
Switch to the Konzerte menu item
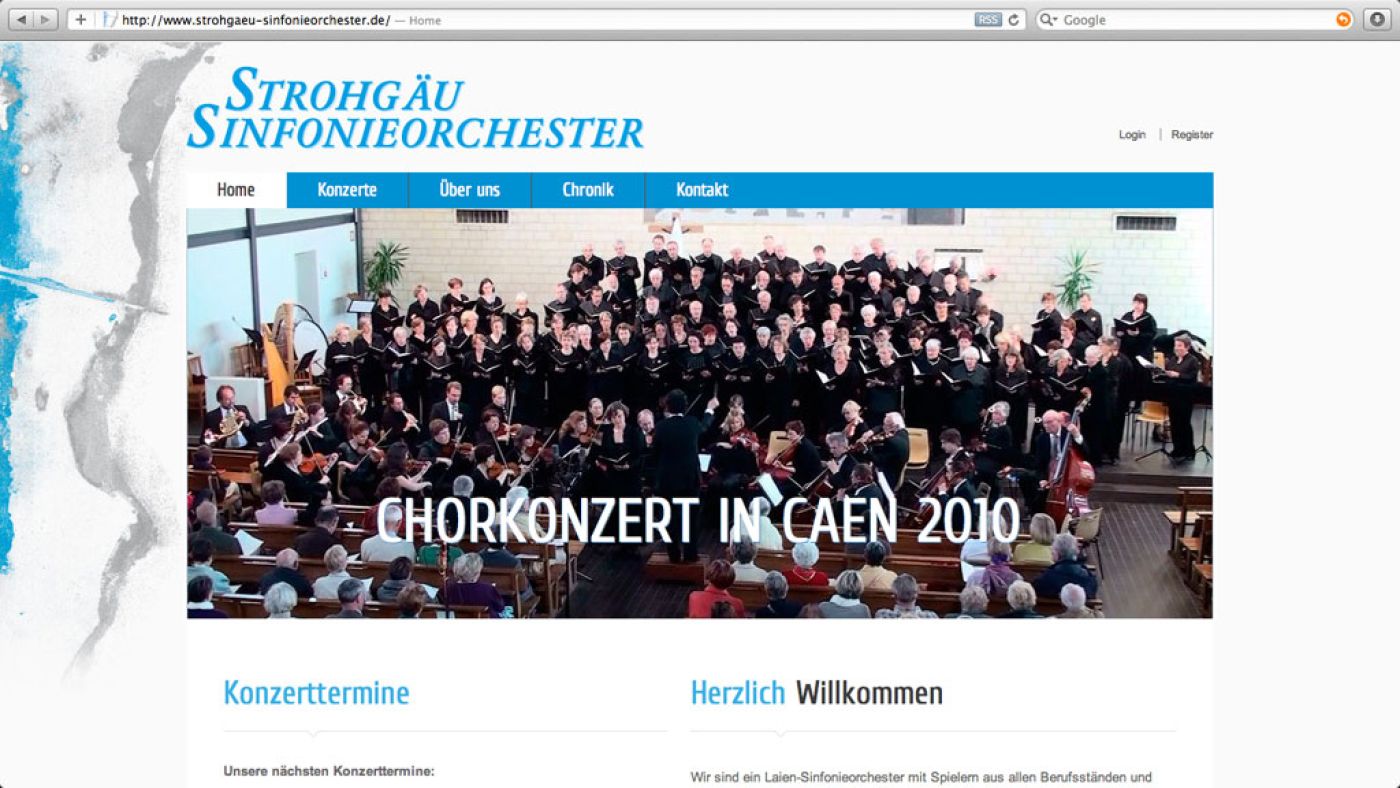coord(347,190)
